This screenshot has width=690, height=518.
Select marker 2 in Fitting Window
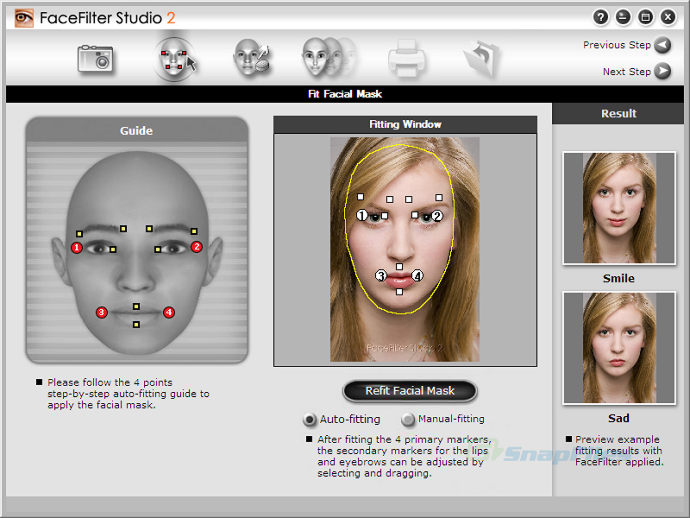pos(437,216)
